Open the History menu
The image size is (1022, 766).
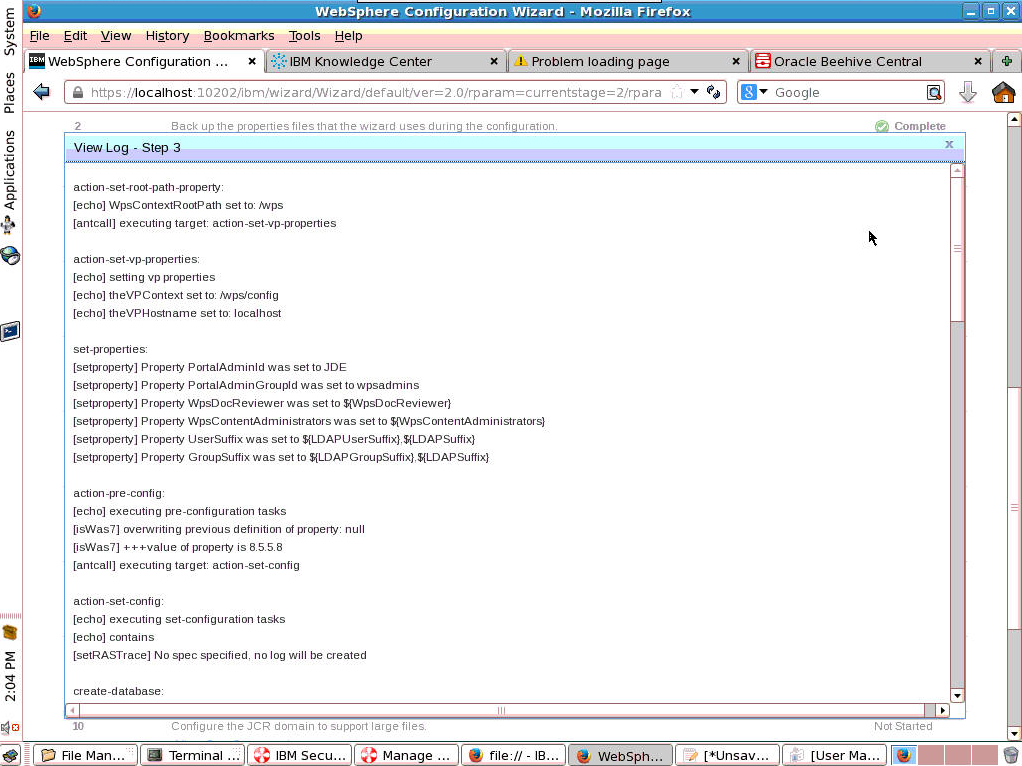pyautogui.click(x=167, y=36)
